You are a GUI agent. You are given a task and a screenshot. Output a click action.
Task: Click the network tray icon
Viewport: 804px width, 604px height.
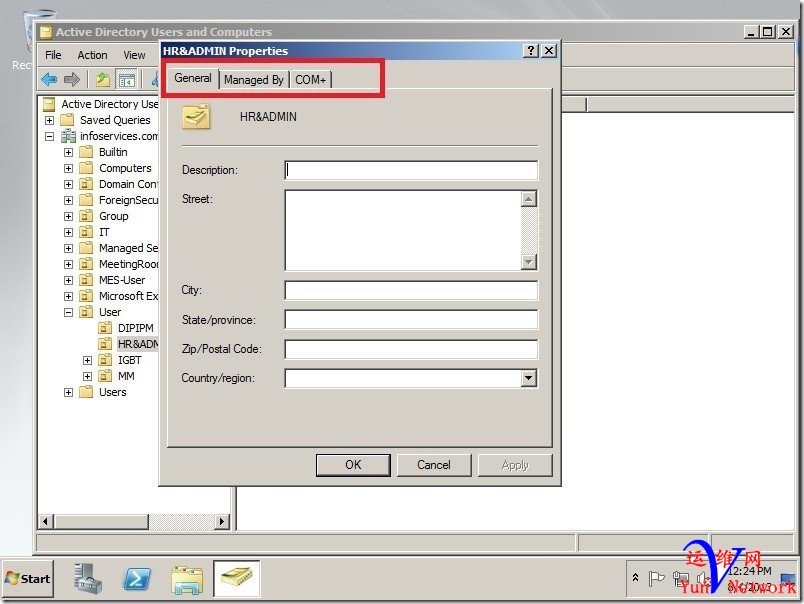pyautogui.click(x=680, y=579)
